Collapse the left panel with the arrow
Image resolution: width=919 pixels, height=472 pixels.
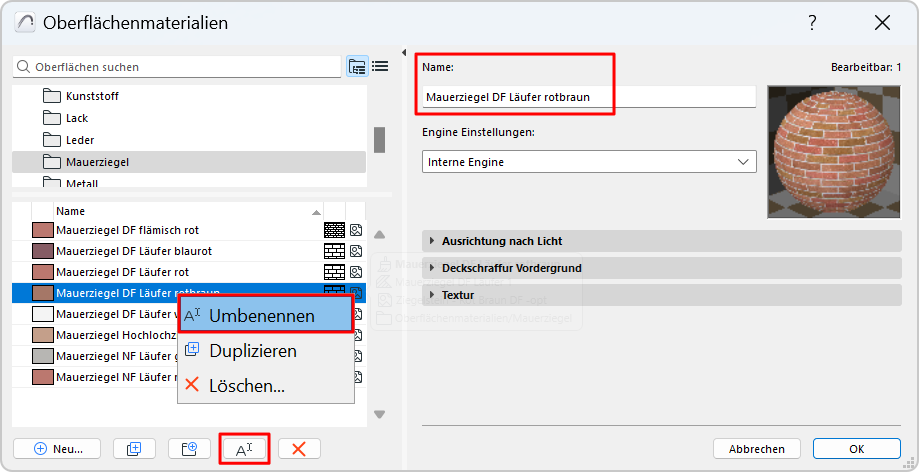click(402, 52)
